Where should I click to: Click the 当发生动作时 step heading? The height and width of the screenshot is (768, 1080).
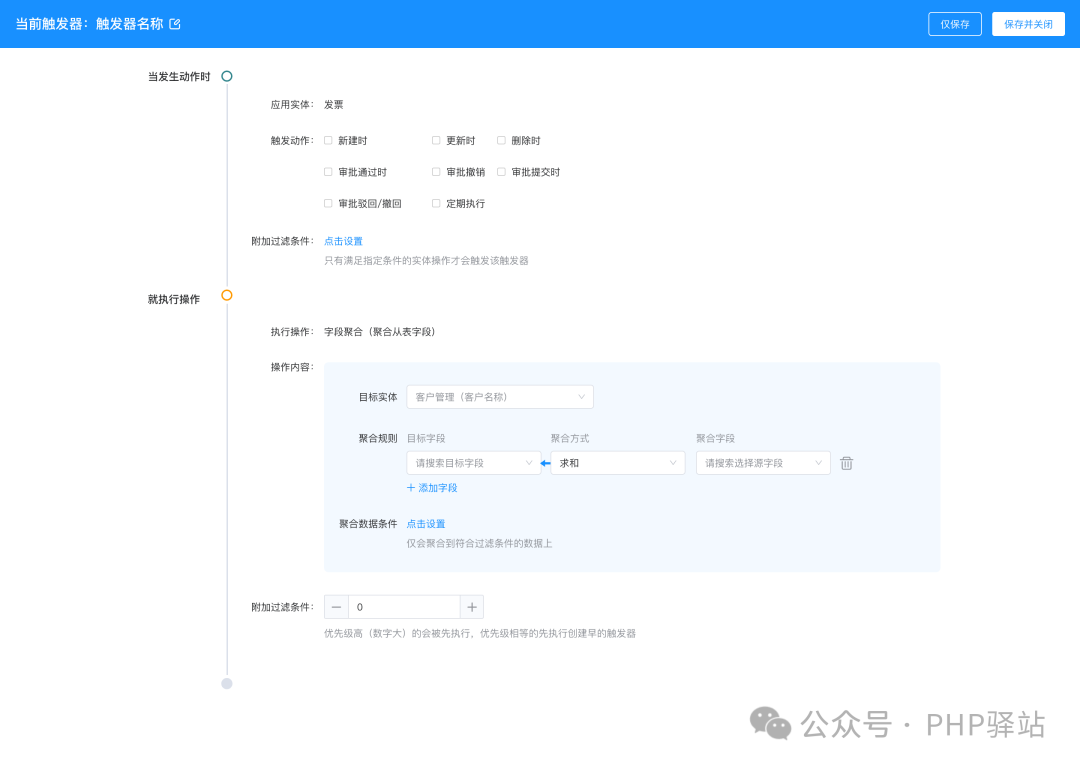click(x=179, y=76)
